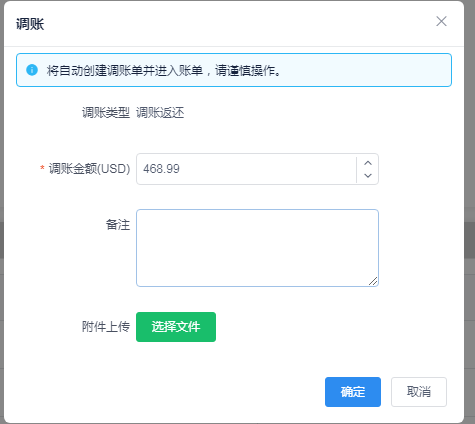The width and height of the screenshot is (475, 424).
Task: Cancel using the 取消 button
Action: 419,392
